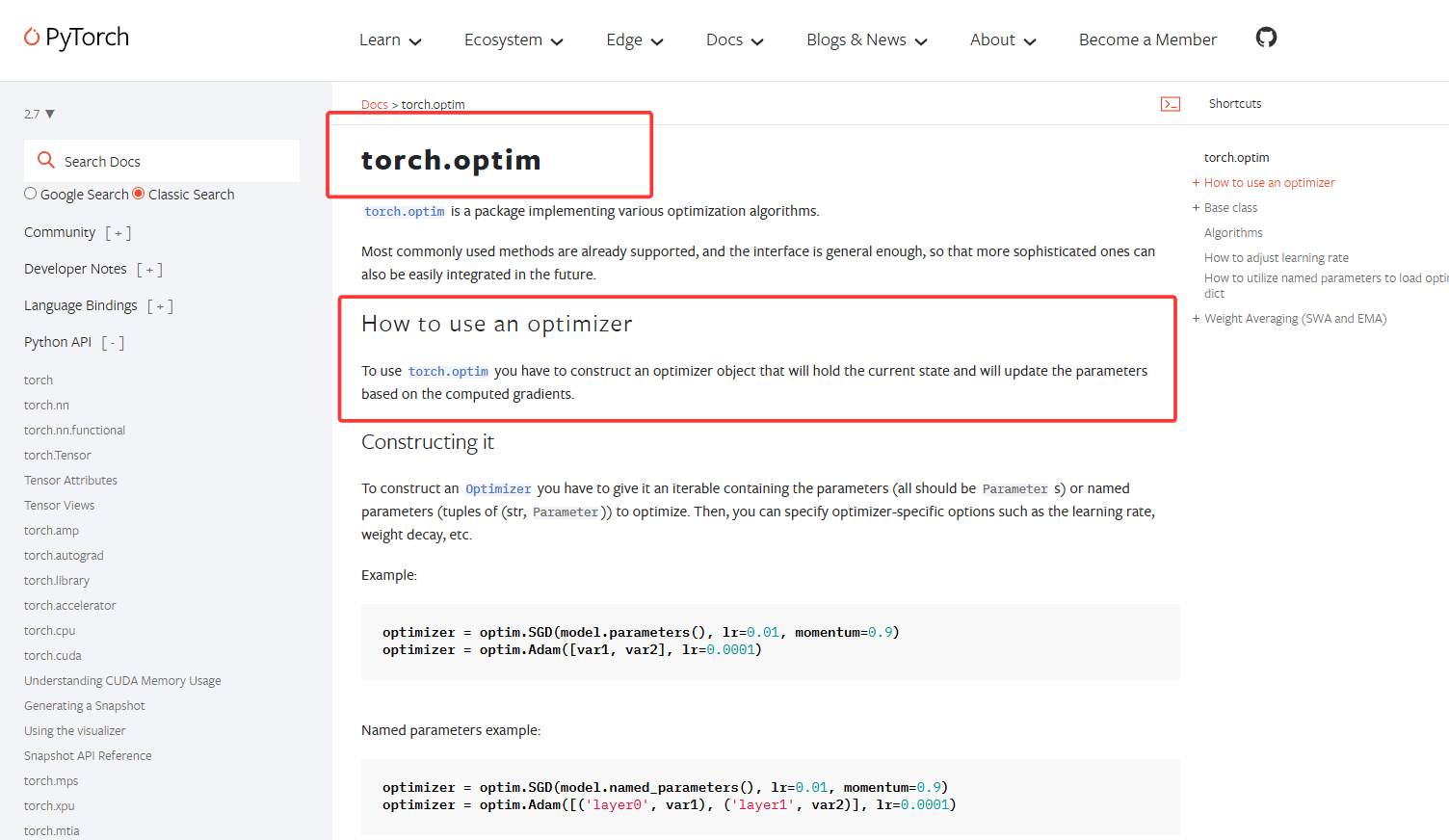Open torch.Tensor in the sidebar
The image size is (1449, 840).
58,456
